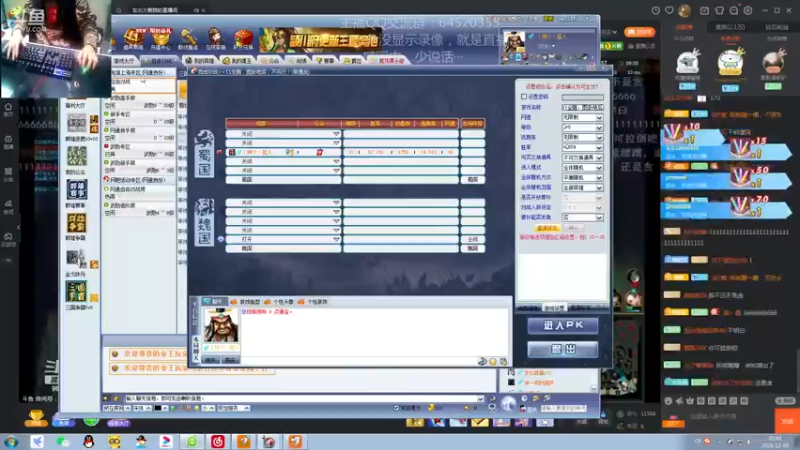Open Douyu settings gear icon
Viewport: 800px width, 450px height.
click(x=747, y=10)
